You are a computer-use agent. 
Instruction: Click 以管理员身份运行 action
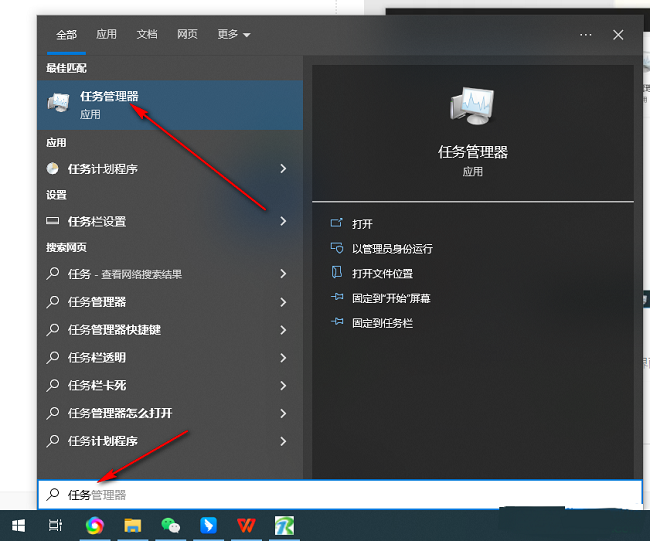(x=392, y=248)
